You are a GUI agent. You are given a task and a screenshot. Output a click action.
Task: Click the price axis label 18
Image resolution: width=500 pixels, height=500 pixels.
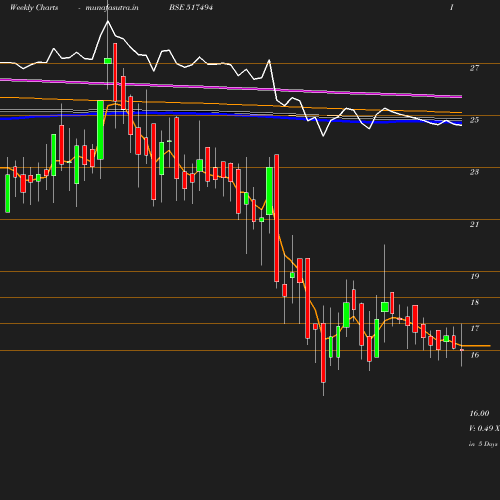475,302
